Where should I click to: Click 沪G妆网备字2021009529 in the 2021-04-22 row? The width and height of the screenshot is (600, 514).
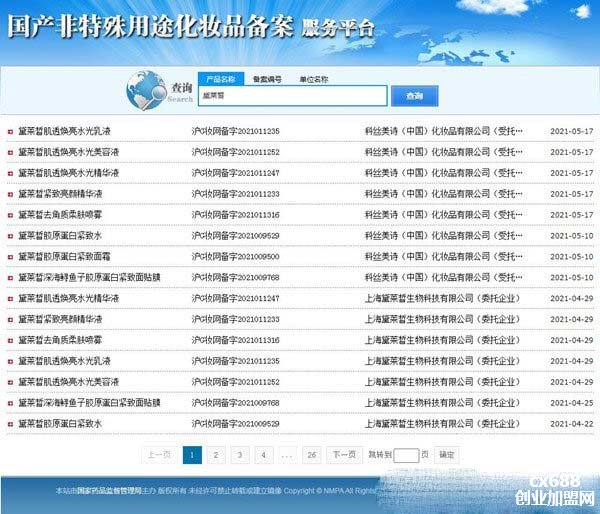pos(236,424)
